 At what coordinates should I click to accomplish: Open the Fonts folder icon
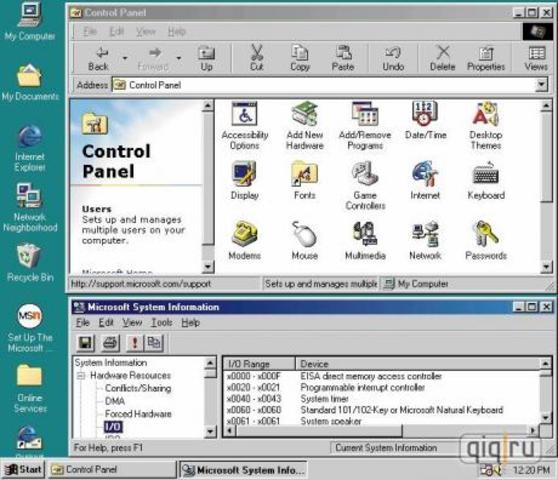(305, 181)
